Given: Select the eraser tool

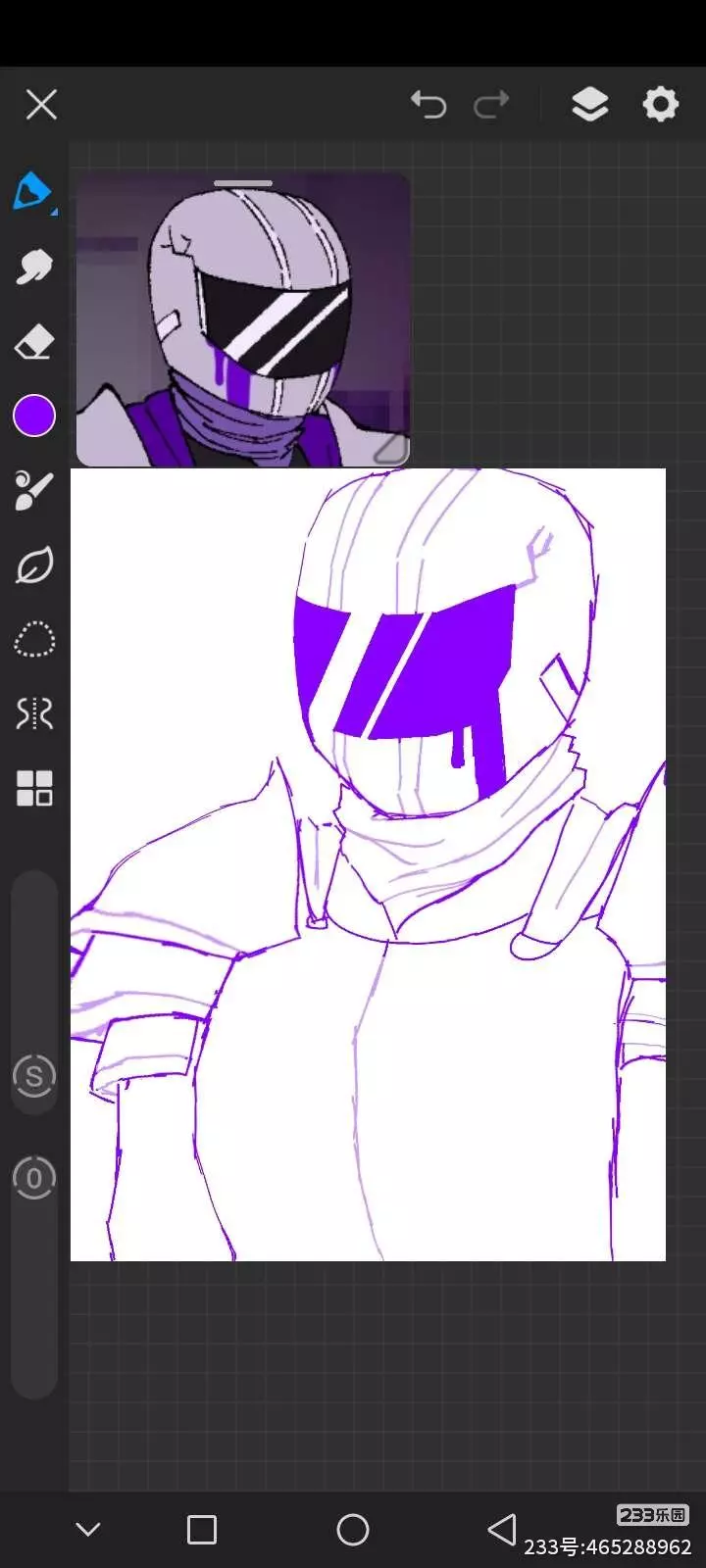Looking at the screenshot, I should 33,342.
